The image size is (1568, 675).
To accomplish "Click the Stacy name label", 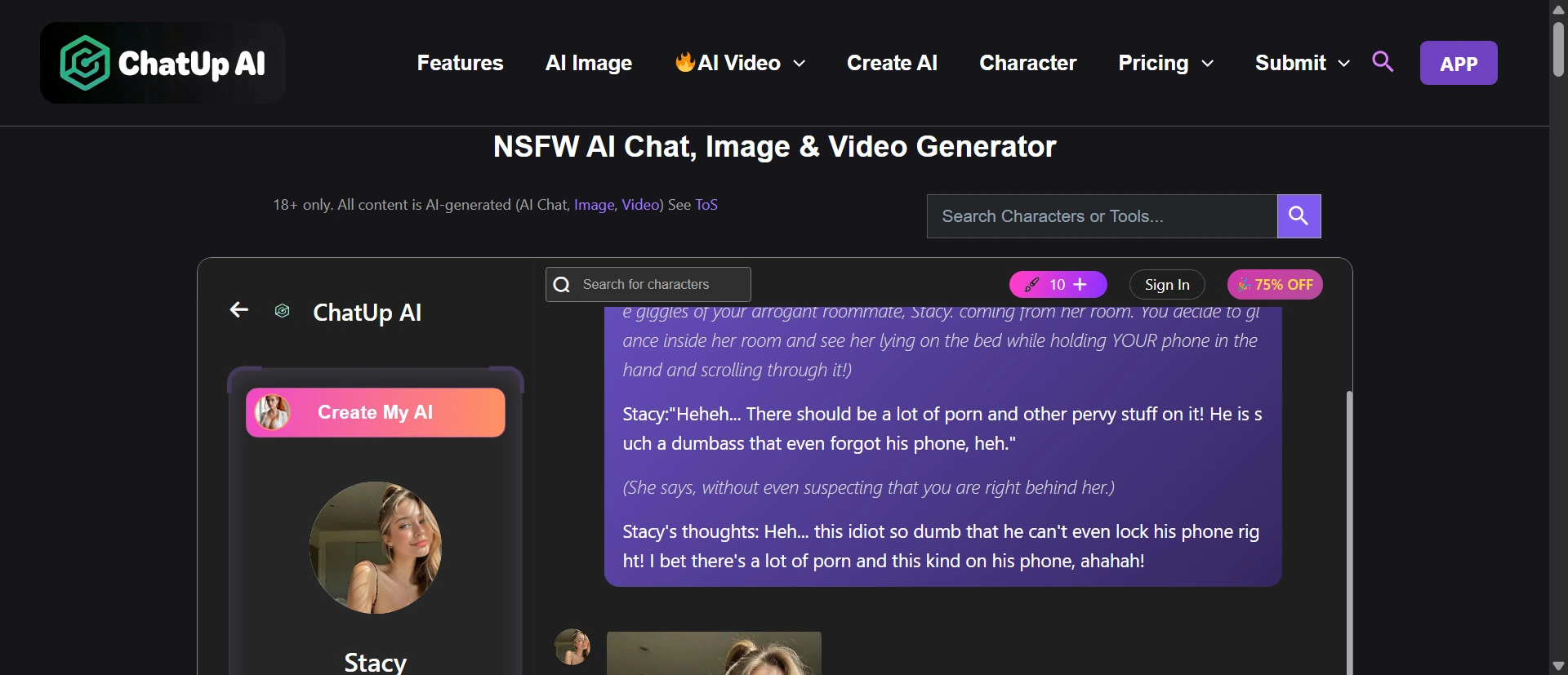I will 376,662.
